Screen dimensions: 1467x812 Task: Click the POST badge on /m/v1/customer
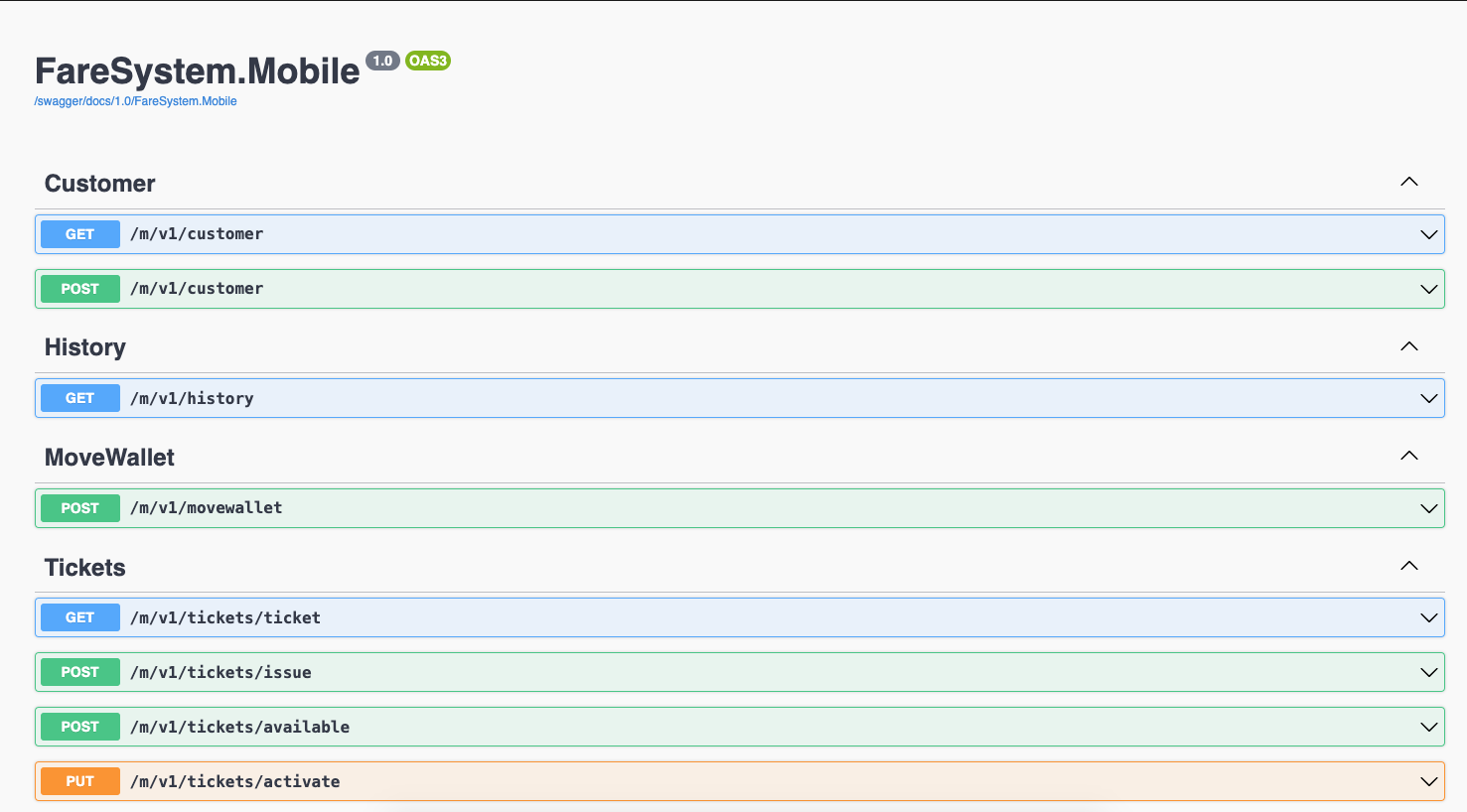coord(79,289)
